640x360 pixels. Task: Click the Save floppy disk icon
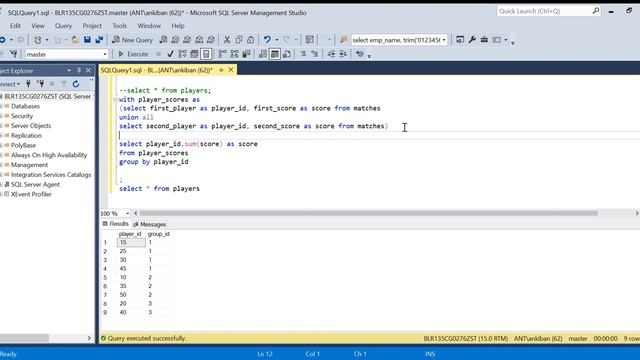(x=87, y=40)
